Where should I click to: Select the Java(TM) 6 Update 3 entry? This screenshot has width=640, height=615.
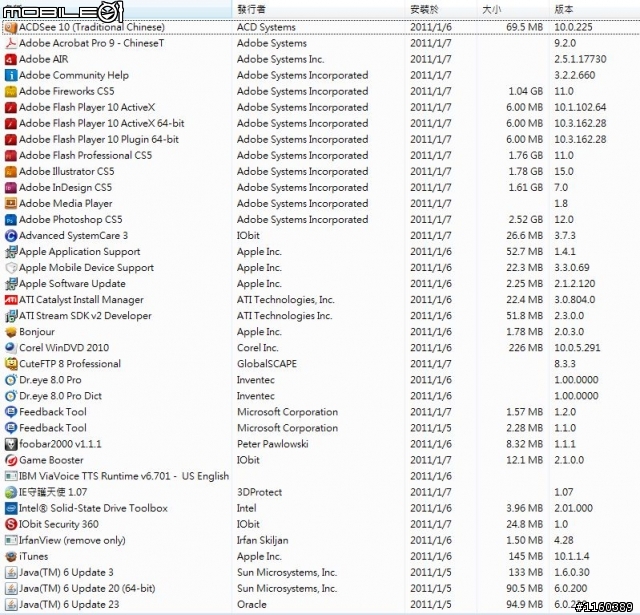click(66, 573)
